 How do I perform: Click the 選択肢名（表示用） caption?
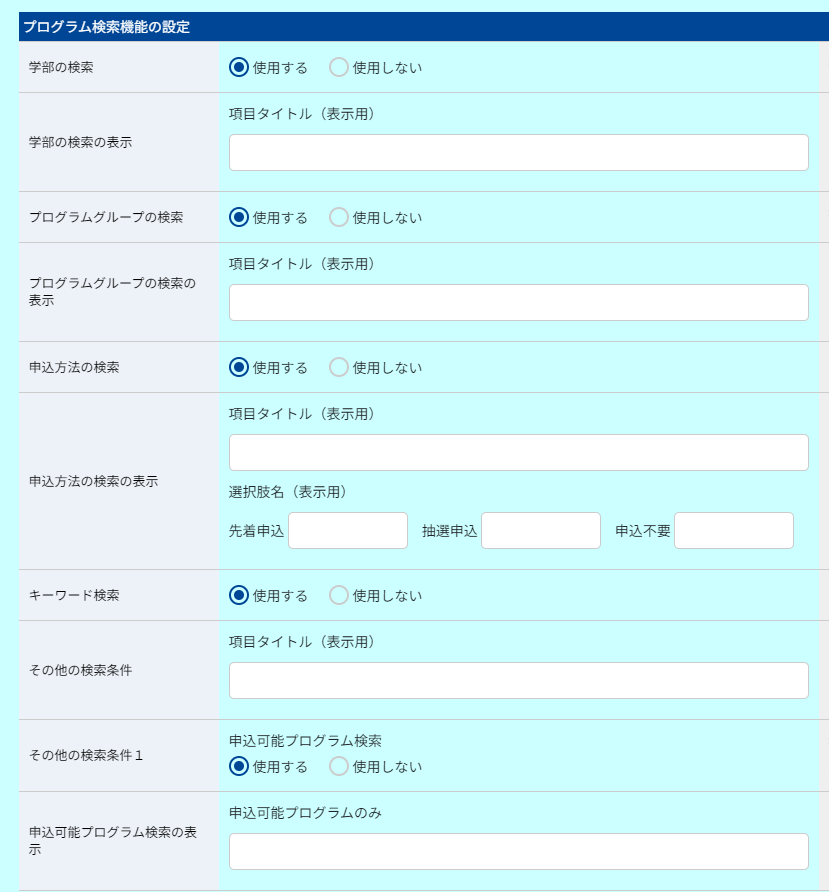click(290, 492)
